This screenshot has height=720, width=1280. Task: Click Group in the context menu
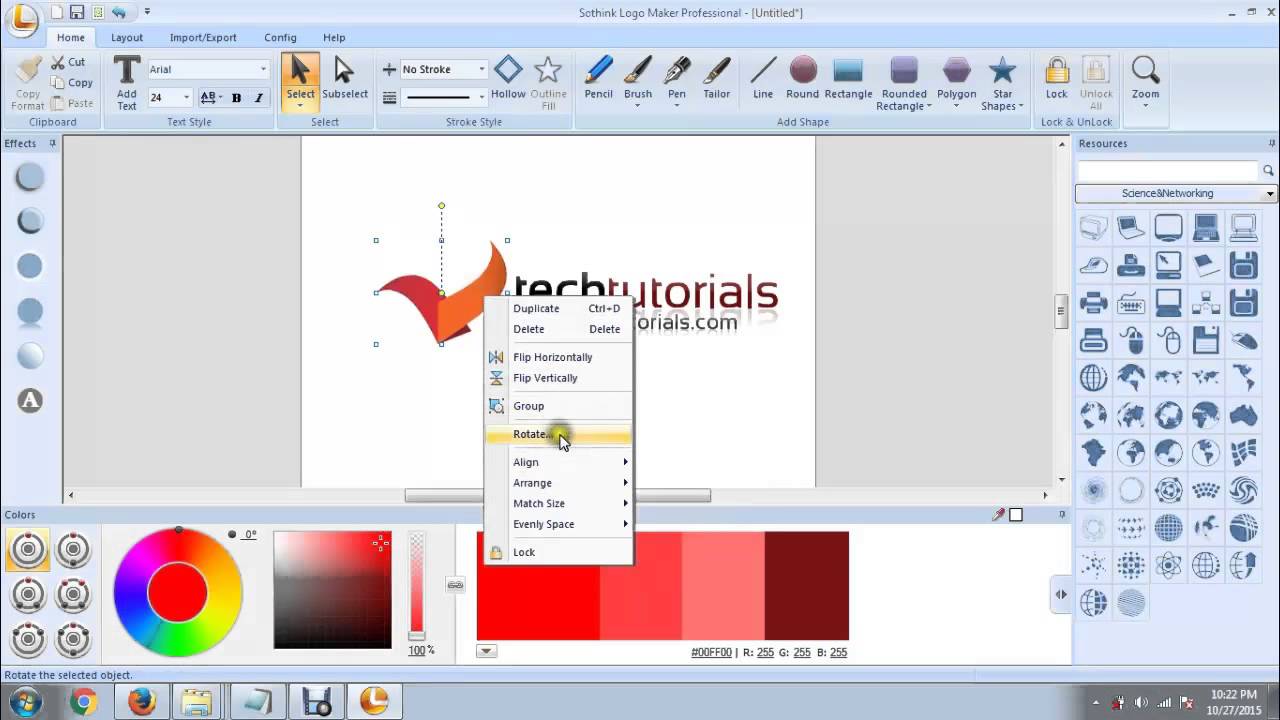(x=558, y=406)
